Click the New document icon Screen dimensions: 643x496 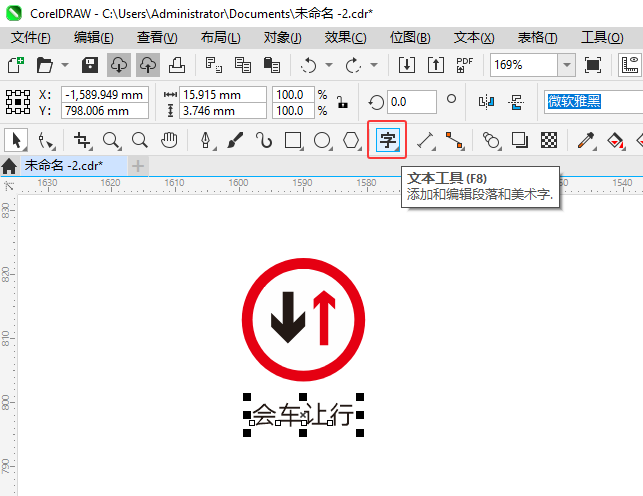click(x=16, y=65)
